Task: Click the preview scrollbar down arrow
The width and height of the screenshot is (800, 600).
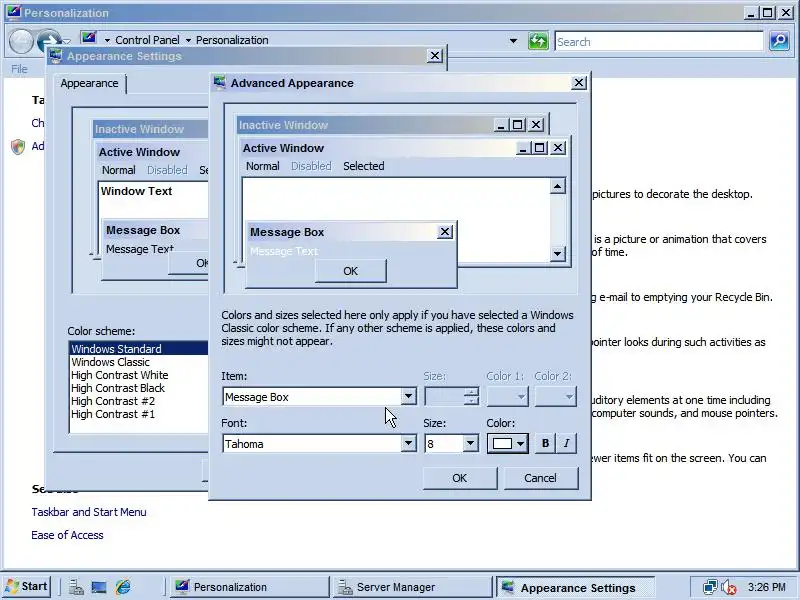Action: coord(557,253)
